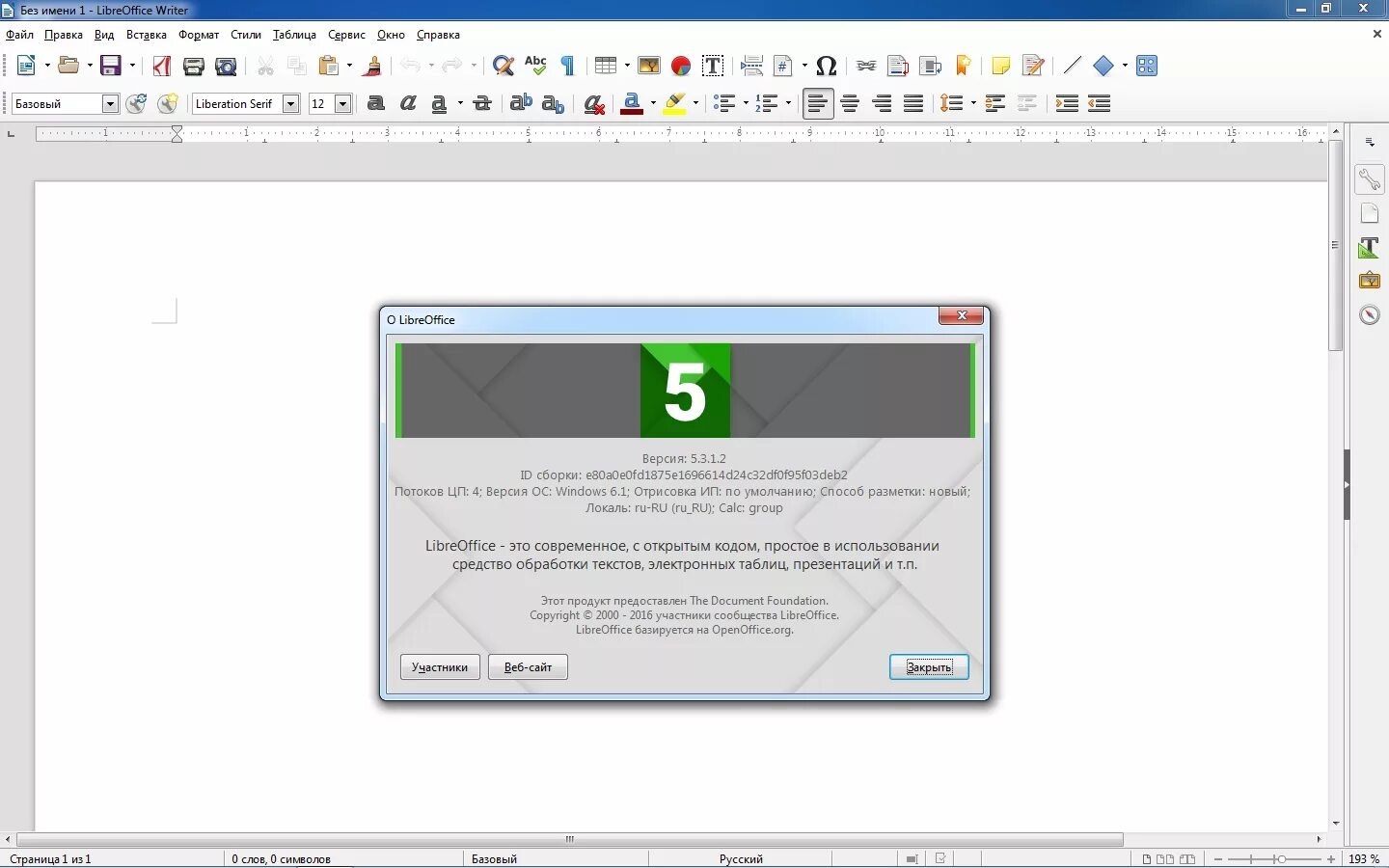Open the Справка menu

point(438,35)
